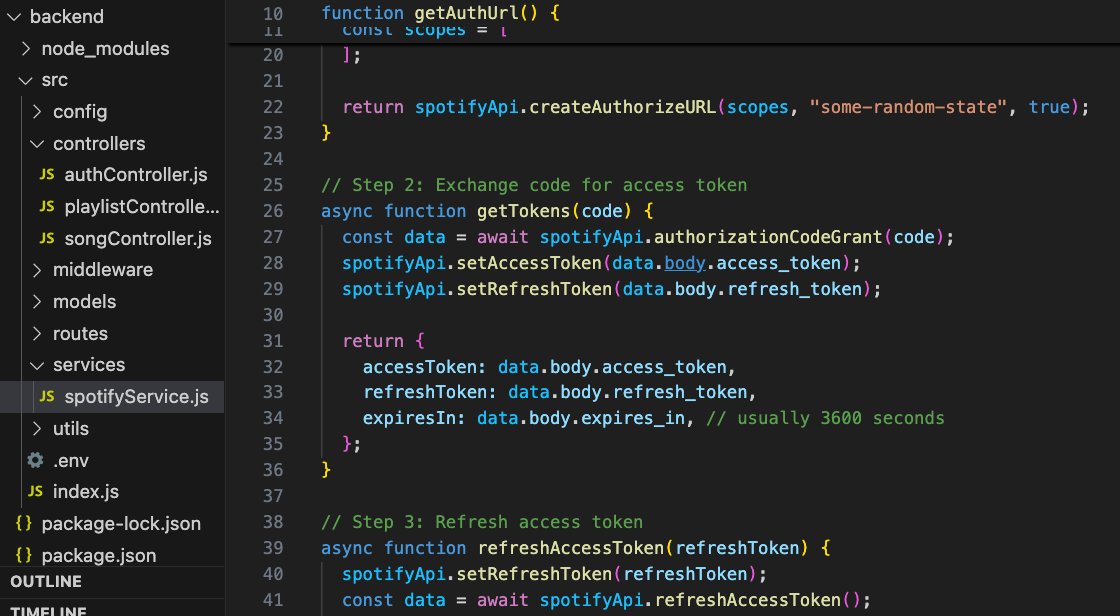Click the JS icon beside spotifyService.js
Image resolution: width=1120 pixels, height=616 pixels.
coord(47,396)
